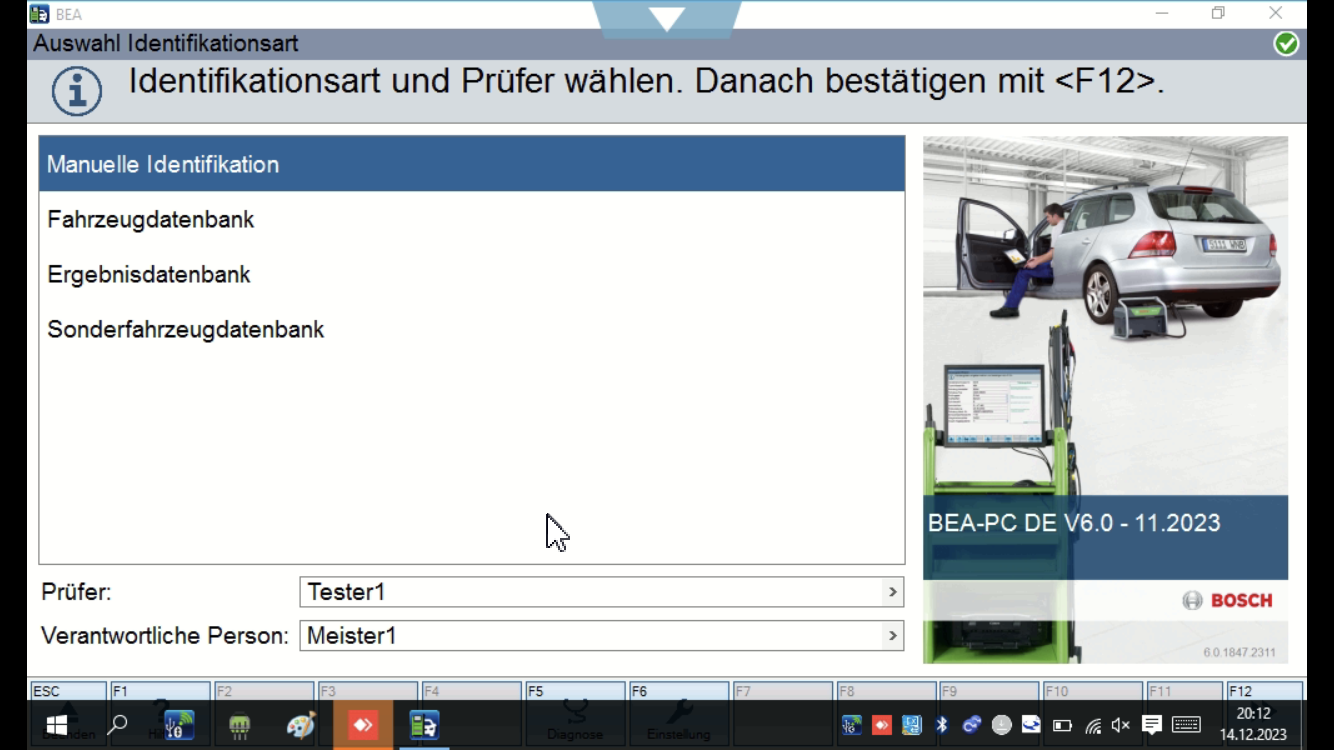Click the blue link tray icon
Image resolution: width=1334 pixels, height=750 pixels.
pos(971,725)
